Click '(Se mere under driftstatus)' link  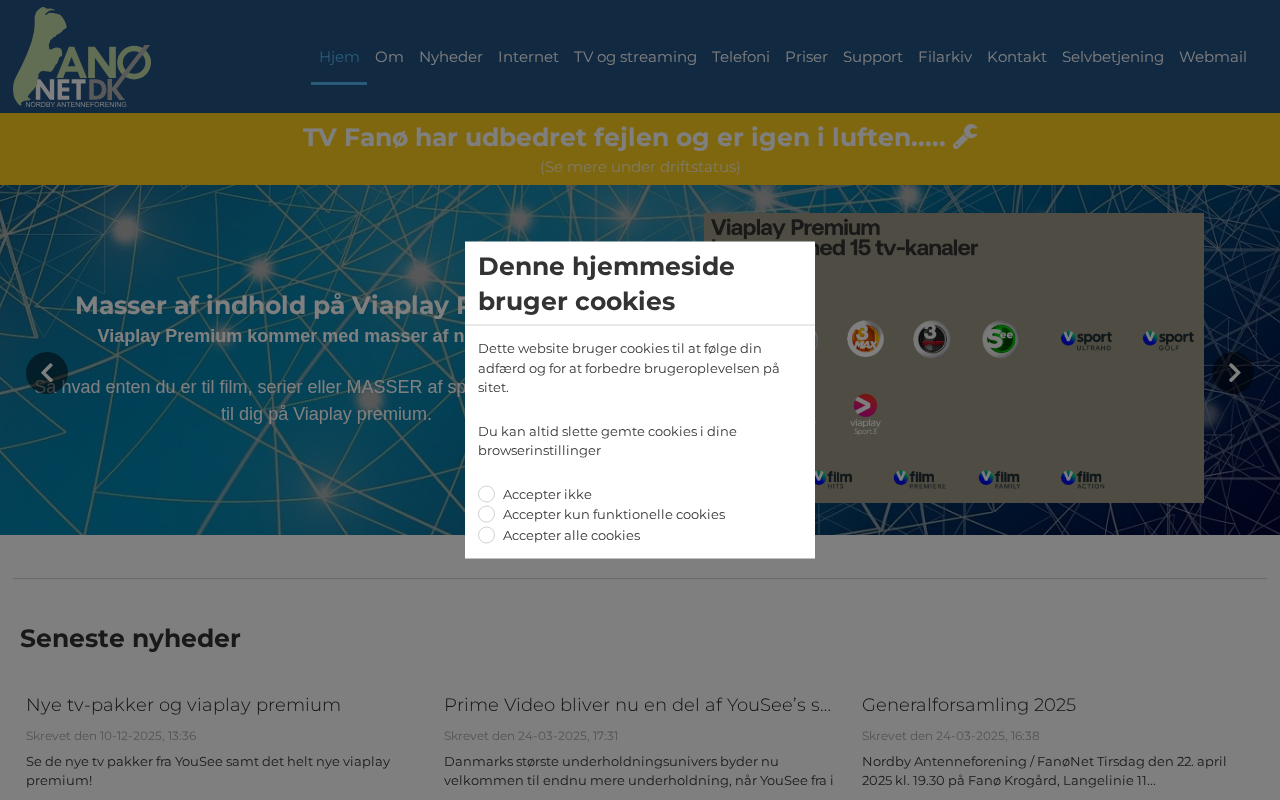[640, 167]
